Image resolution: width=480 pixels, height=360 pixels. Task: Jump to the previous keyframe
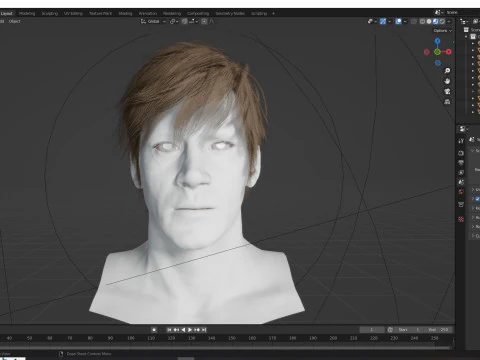click(176, 330)
